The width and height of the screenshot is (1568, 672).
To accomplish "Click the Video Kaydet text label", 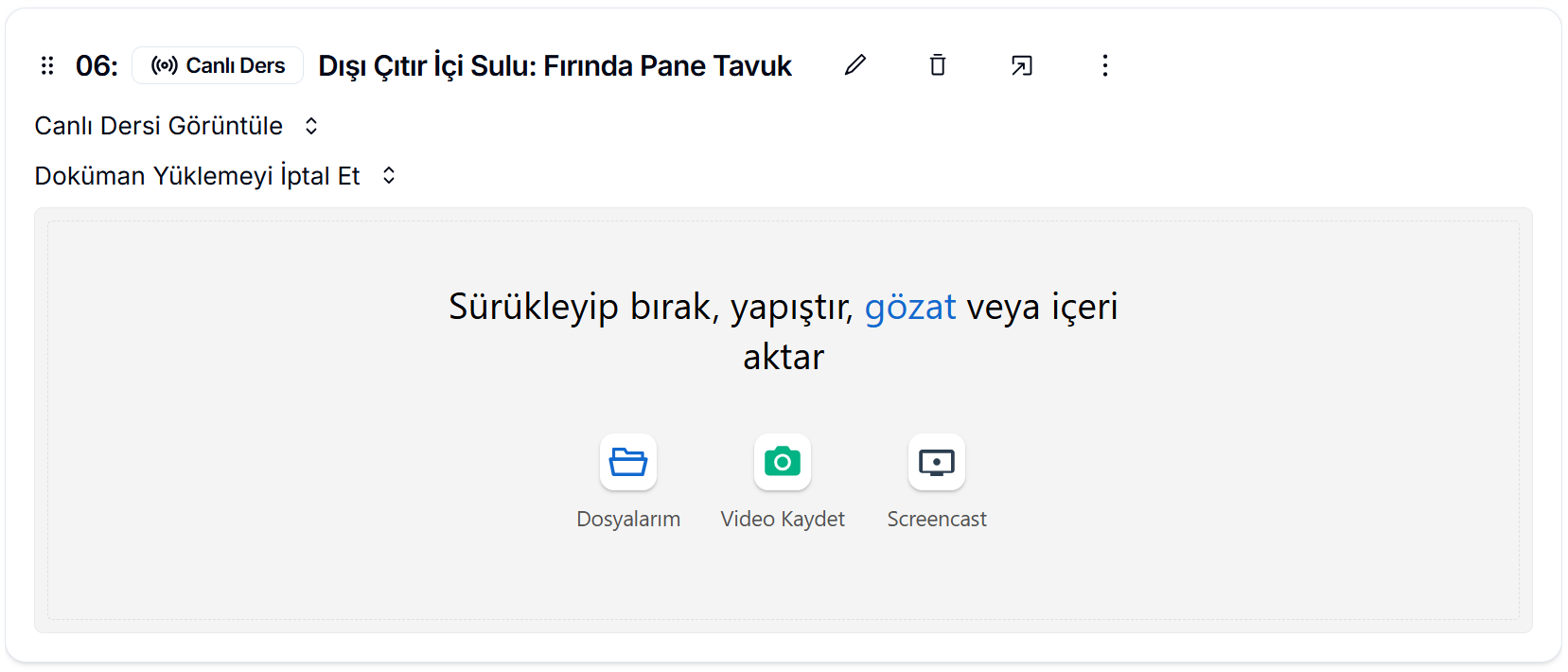I will (783, 519).
